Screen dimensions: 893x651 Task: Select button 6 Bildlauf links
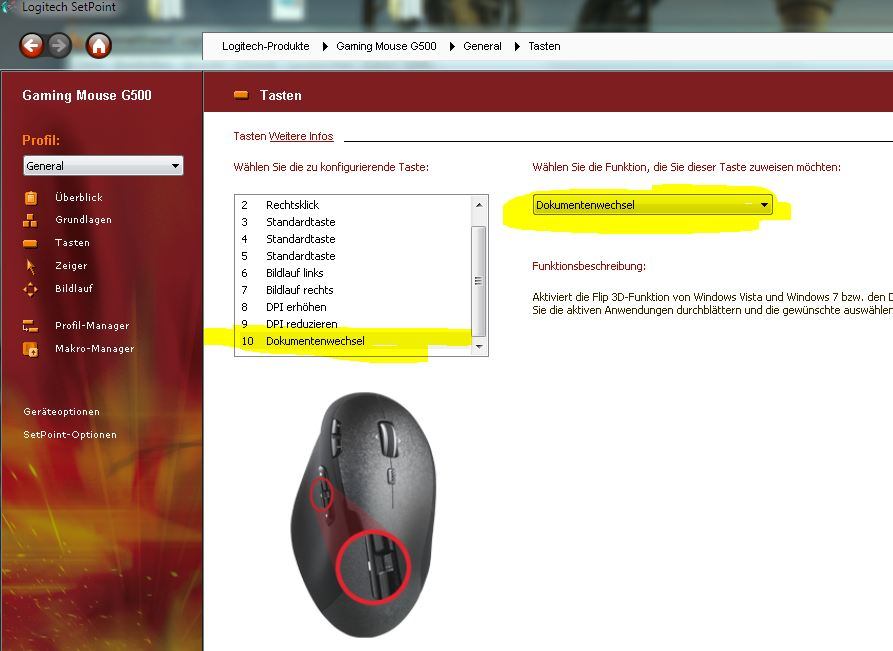tap(353, 273)
